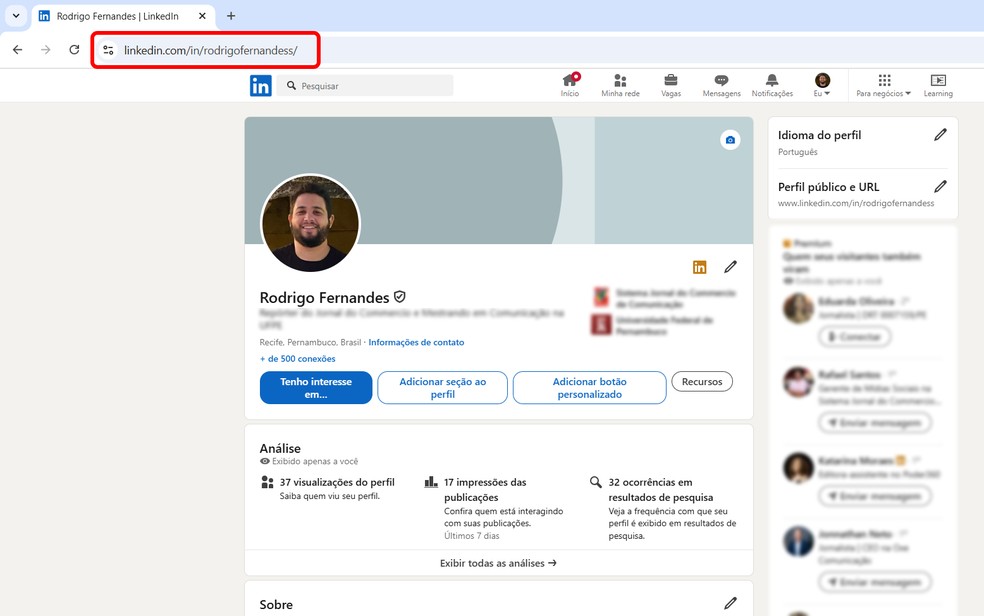This screenshot has height=616, width=984.
Task: Click Tenho interesse em button
Action: (x=316, y=388)
